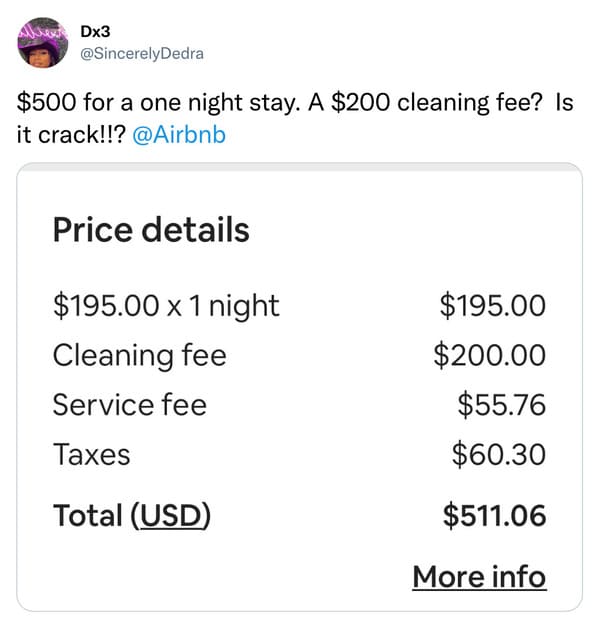Click the Total label text
This screenshot has height=628, width=599.
pyautogui.click(x=88, y=515)
